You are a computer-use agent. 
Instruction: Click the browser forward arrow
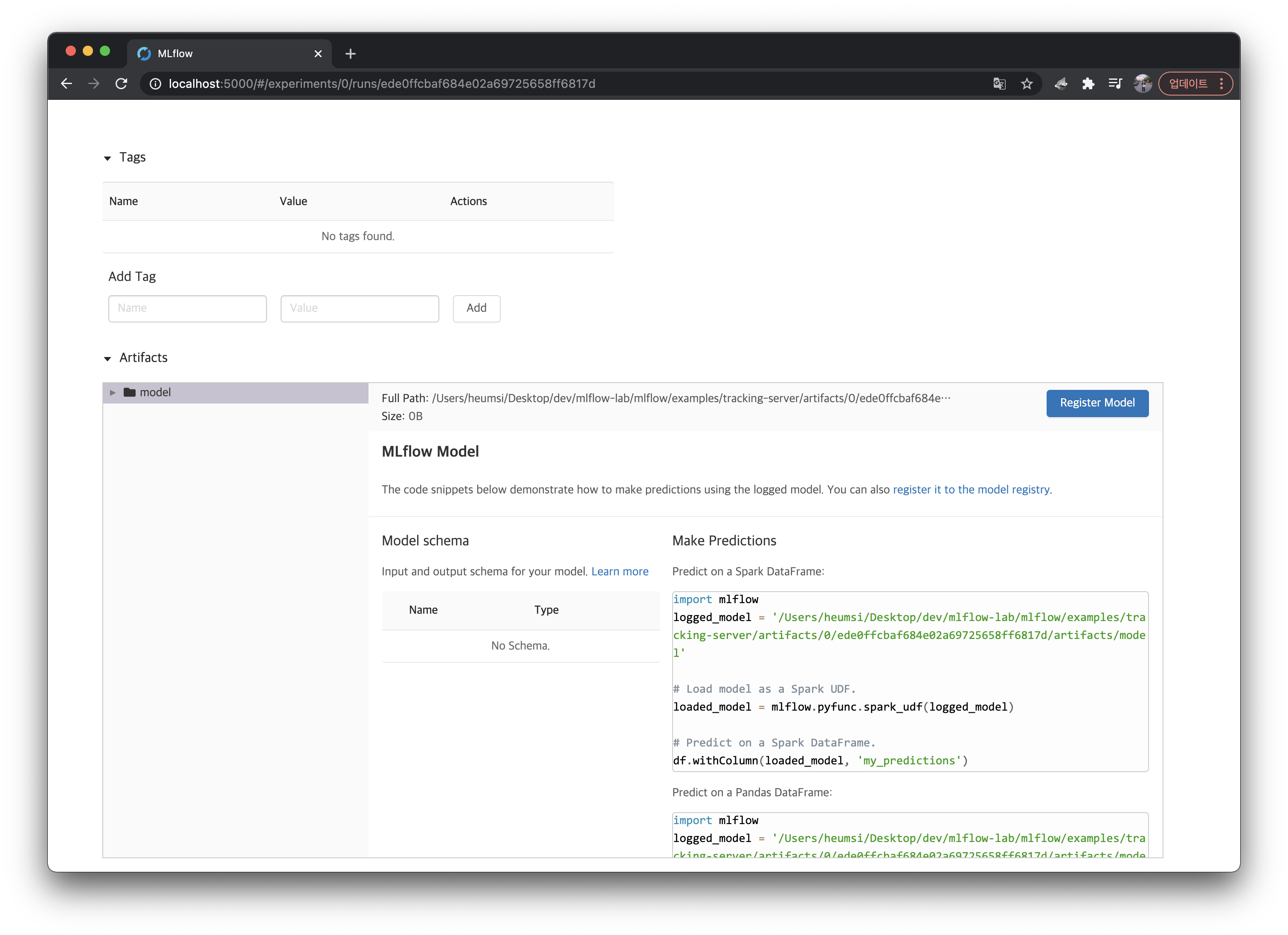(94, 84)
